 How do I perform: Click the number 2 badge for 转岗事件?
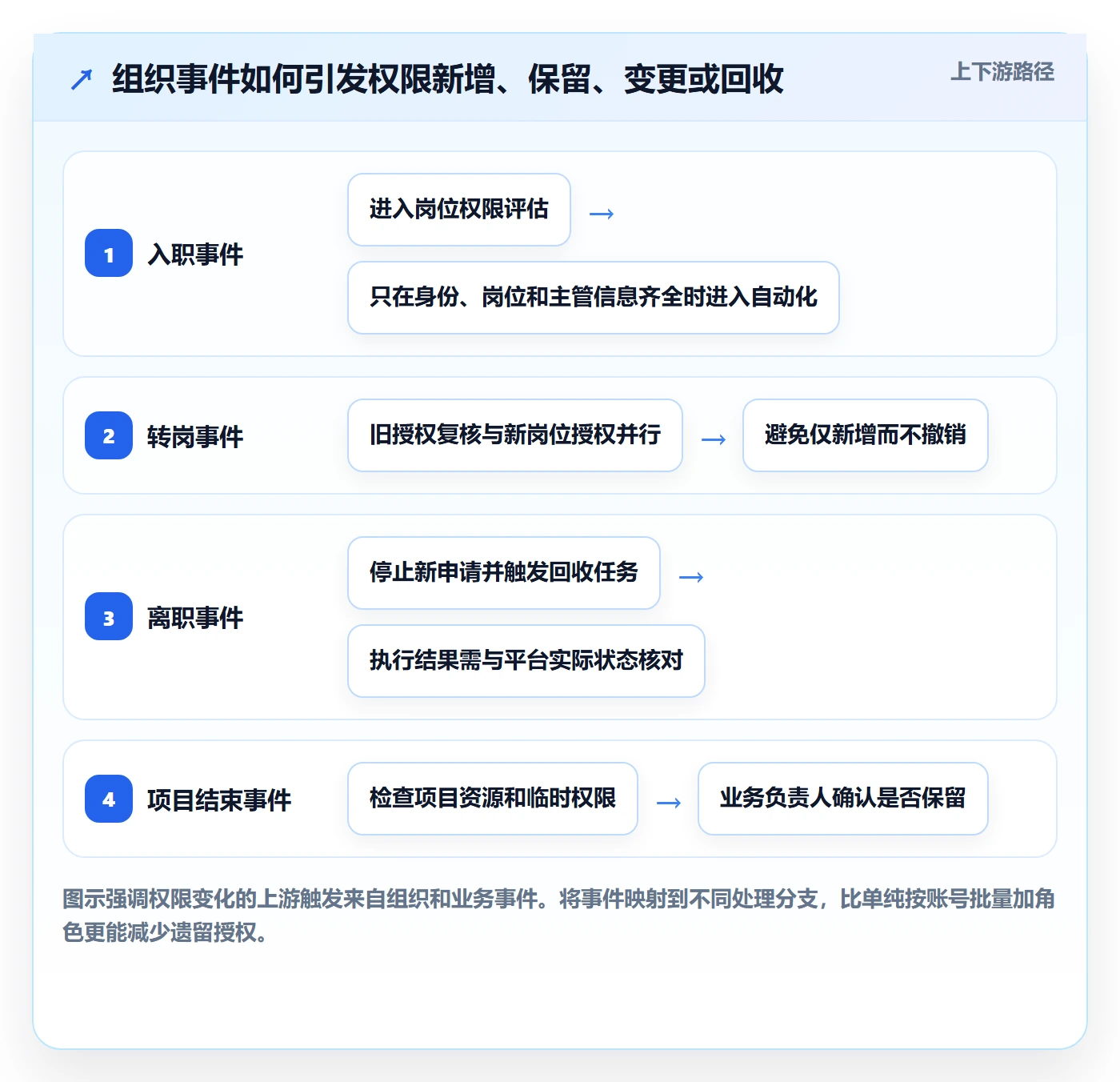coord(109,435)
